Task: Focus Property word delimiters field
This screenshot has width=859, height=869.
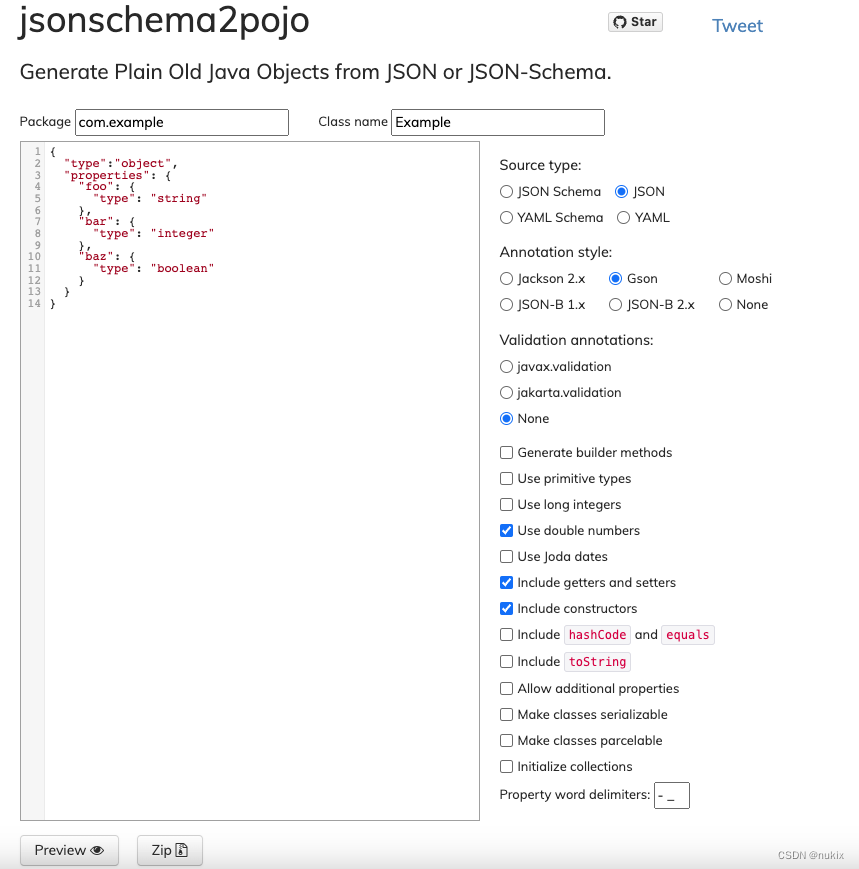Action: click(672, 795)
